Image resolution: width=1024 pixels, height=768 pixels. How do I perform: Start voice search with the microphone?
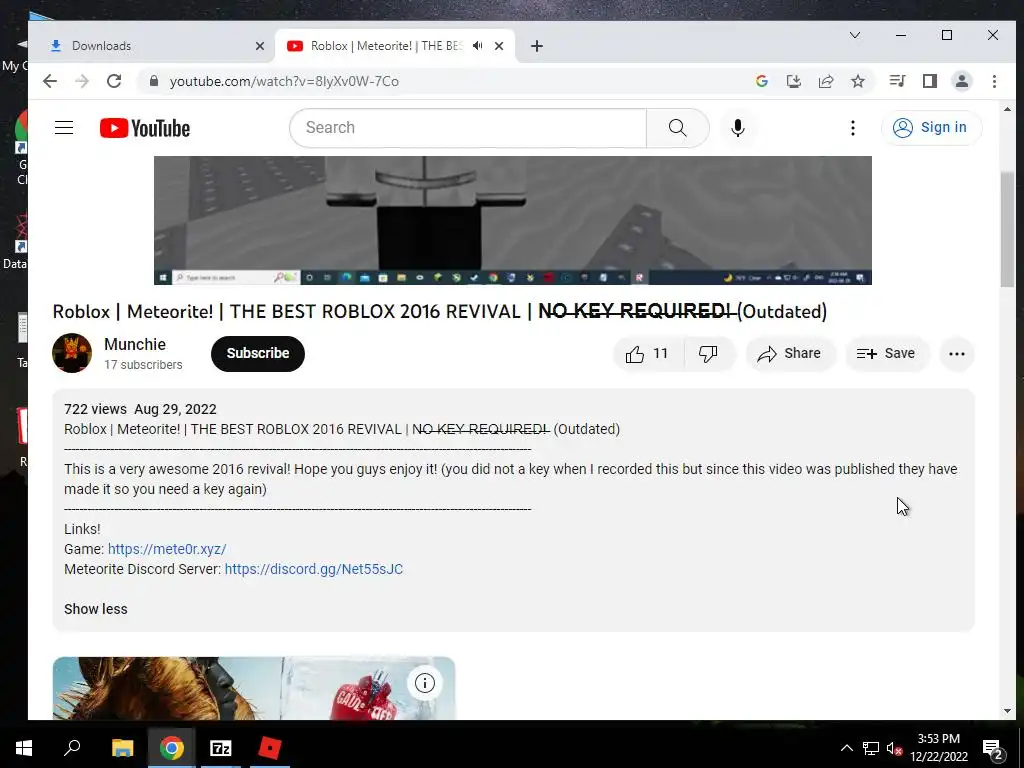coord(738,127)
